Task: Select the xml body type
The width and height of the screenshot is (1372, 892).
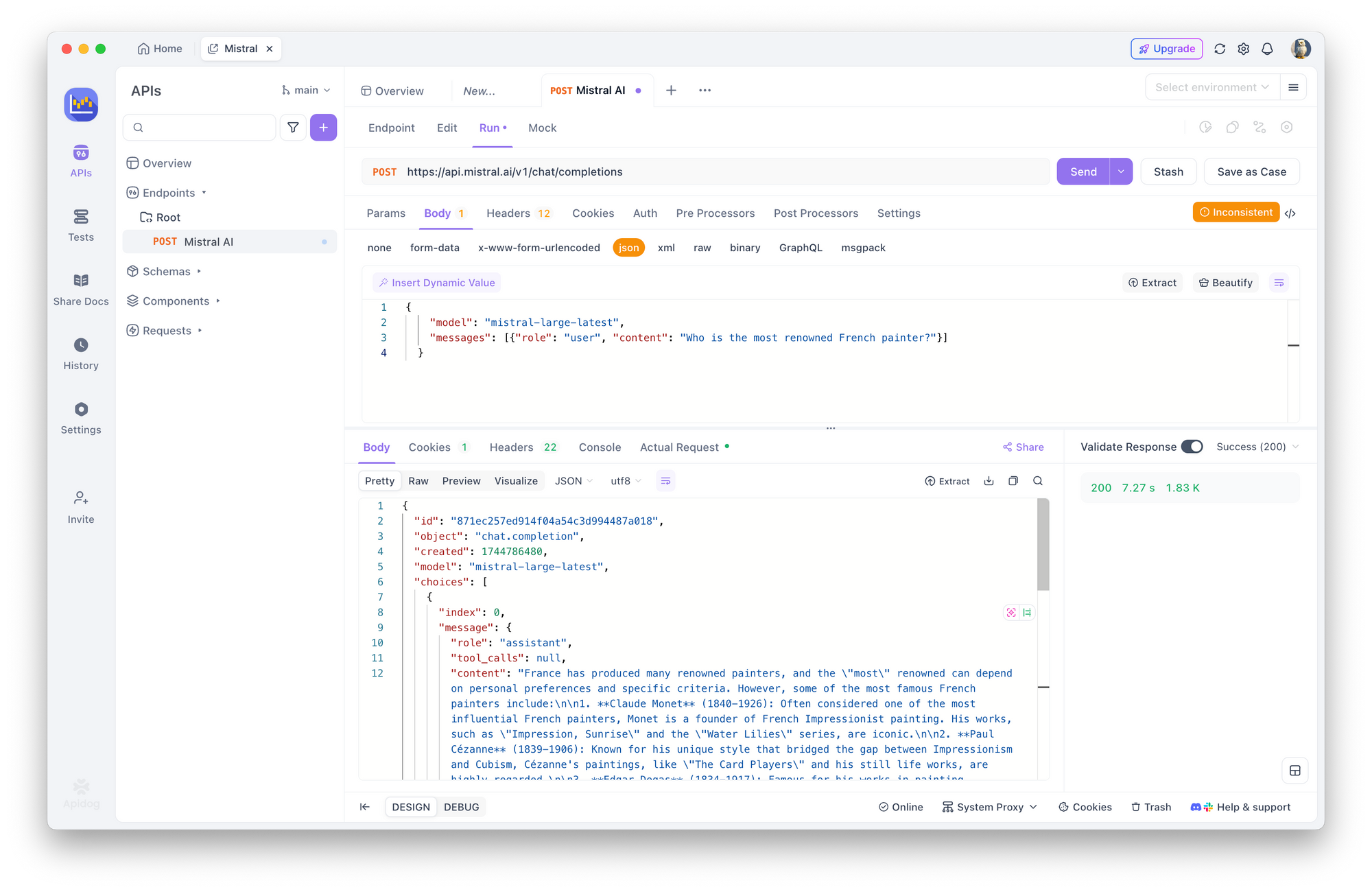Action: [x=666, y=248]
